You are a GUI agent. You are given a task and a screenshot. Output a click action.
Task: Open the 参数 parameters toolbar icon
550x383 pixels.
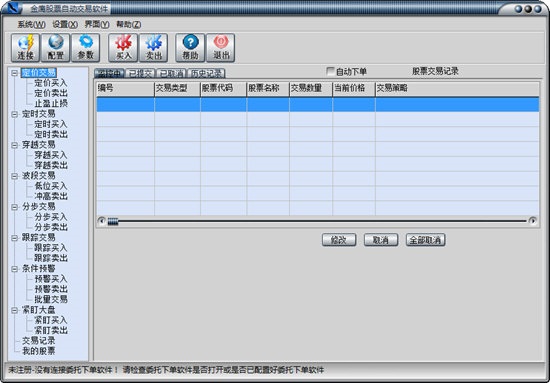[x=86, y=48]
